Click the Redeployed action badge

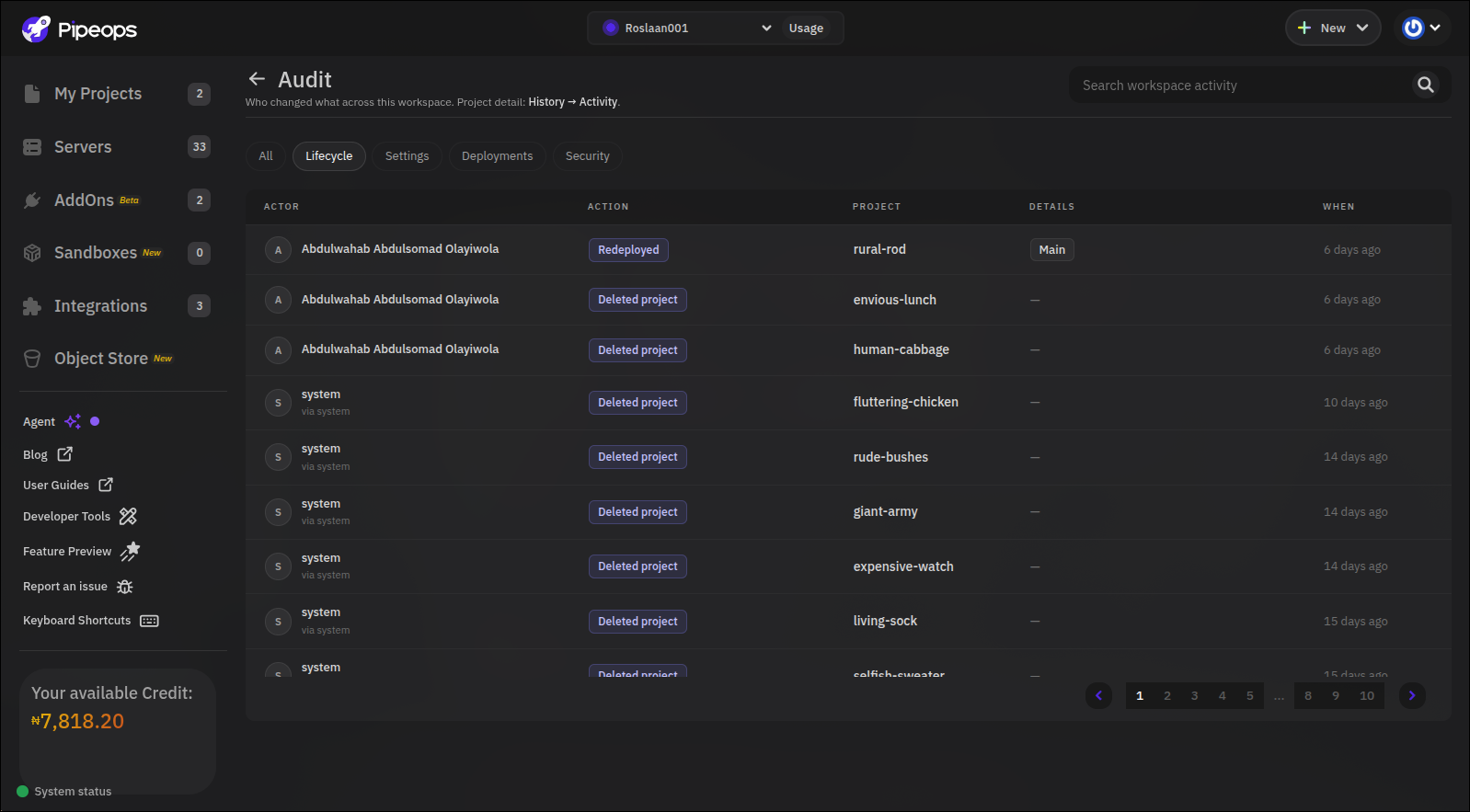coord(628,250)
